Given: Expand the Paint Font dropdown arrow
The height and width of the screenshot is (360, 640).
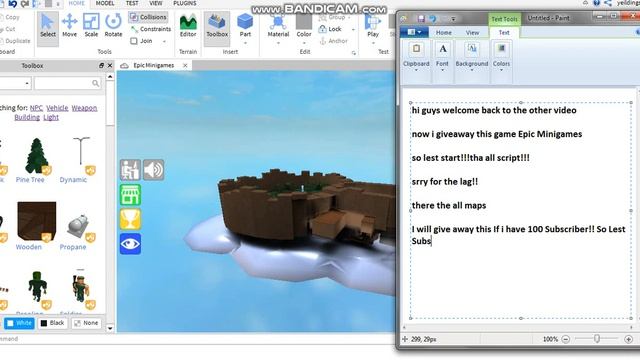Looking at the screenshot, I should (442, 70).
